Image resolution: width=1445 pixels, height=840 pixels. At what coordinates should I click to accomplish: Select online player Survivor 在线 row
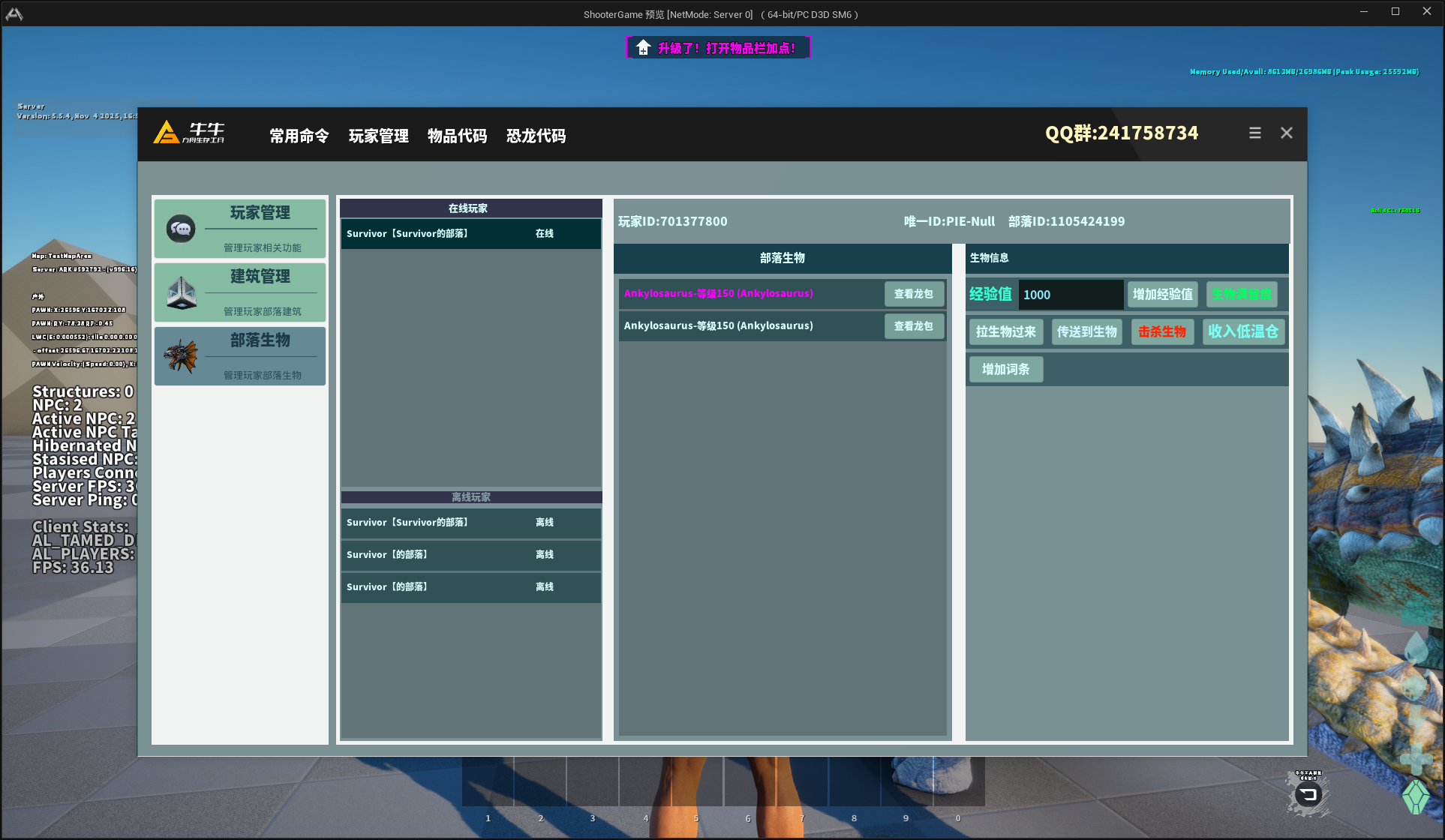(470, 234)
